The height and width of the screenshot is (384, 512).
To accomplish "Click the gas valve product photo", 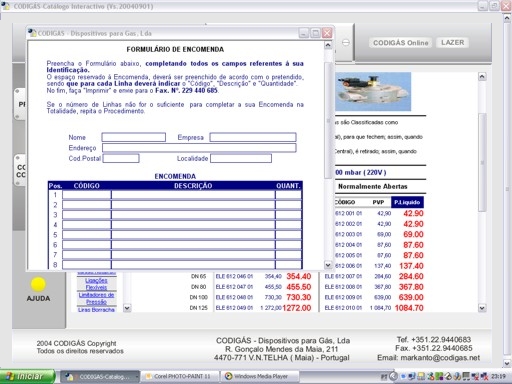I will click(373, 92).
